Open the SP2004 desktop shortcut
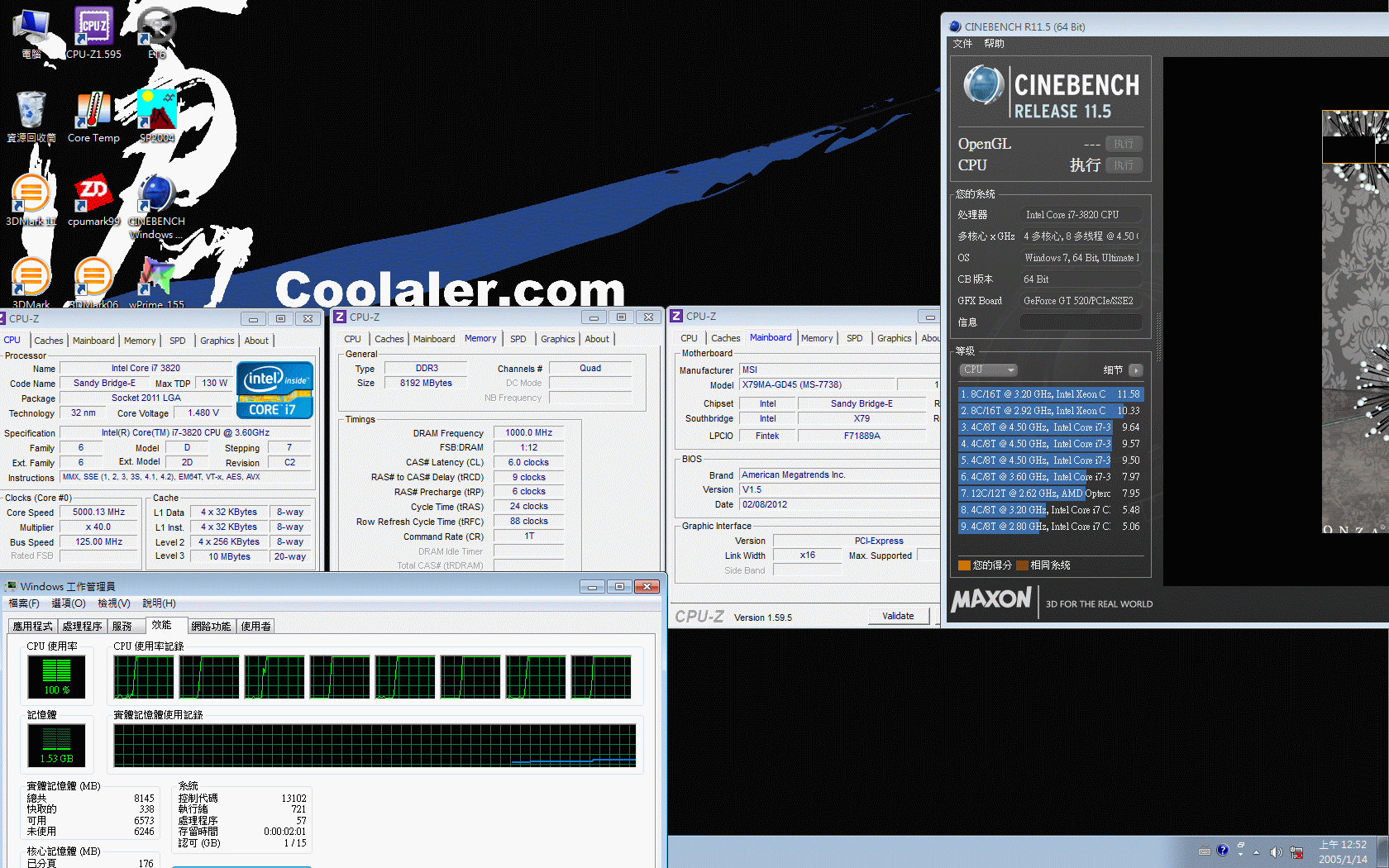The image size is (1389, 868). [x=156, y=117]
